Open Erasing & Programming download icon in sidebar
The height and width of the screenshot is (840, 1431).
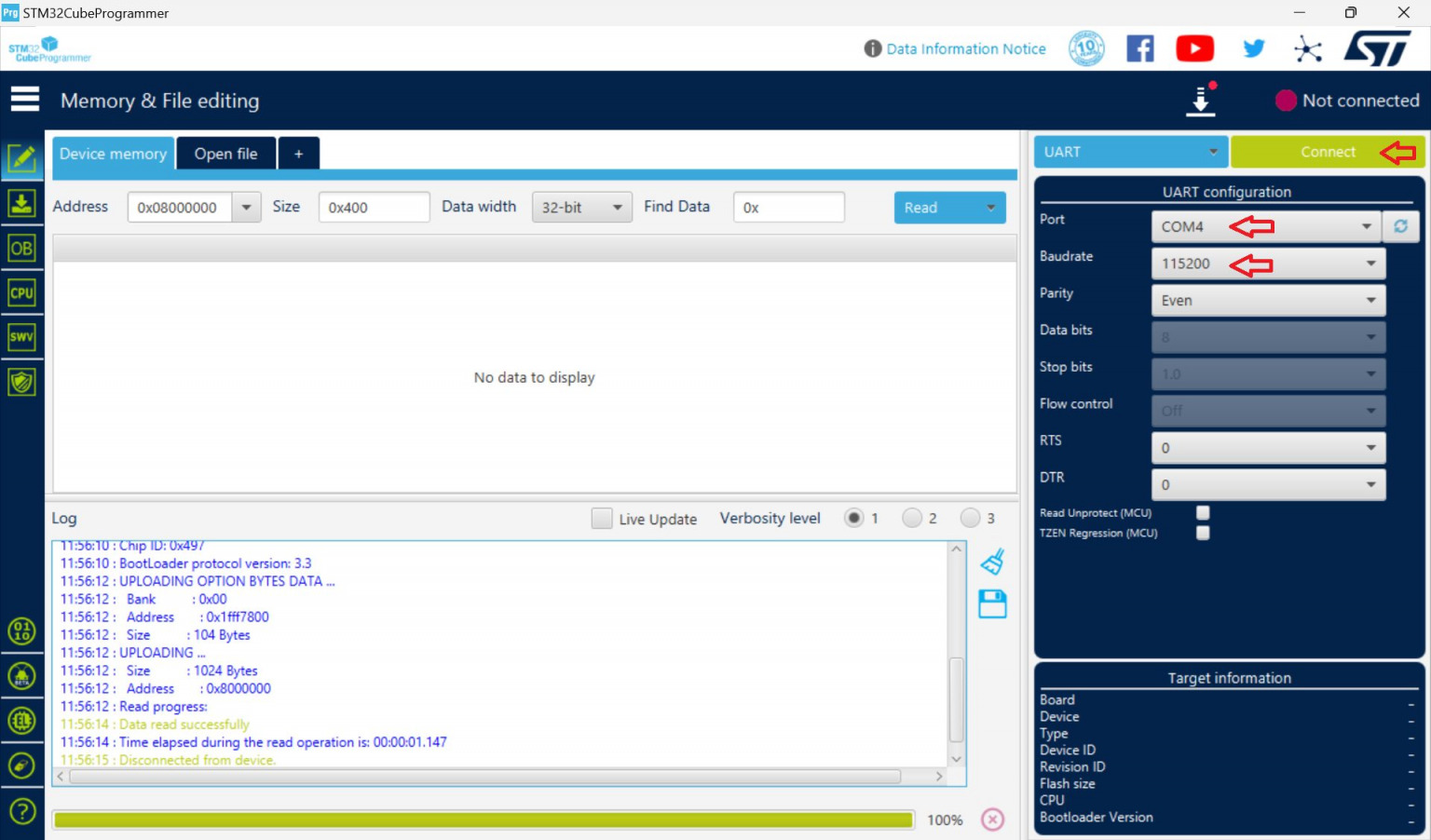pyautogui.click(x=21, y=203)
